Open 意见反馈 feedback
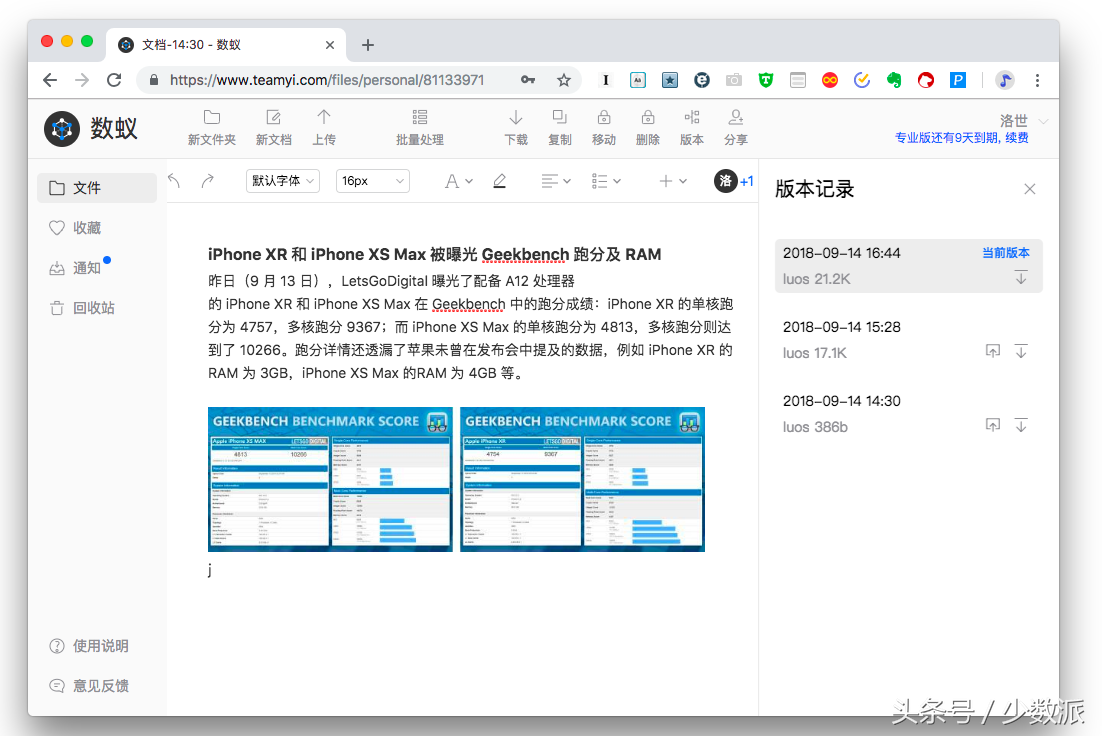This screenshot has height=736, width=1102. click(89, 686)
